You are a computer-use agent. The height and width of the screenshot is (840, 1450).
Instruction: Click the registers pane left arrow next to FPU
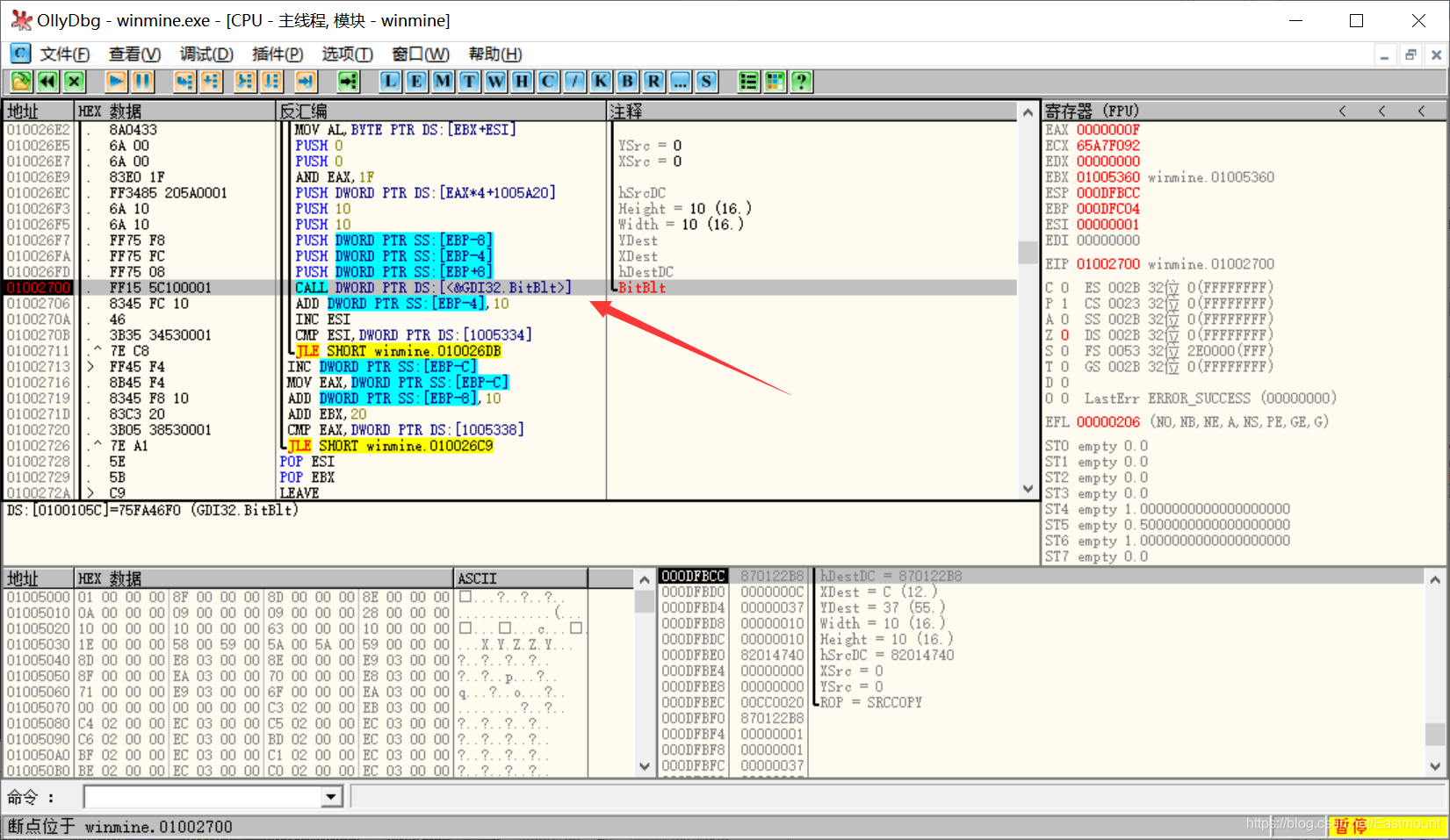point(1342,111)
